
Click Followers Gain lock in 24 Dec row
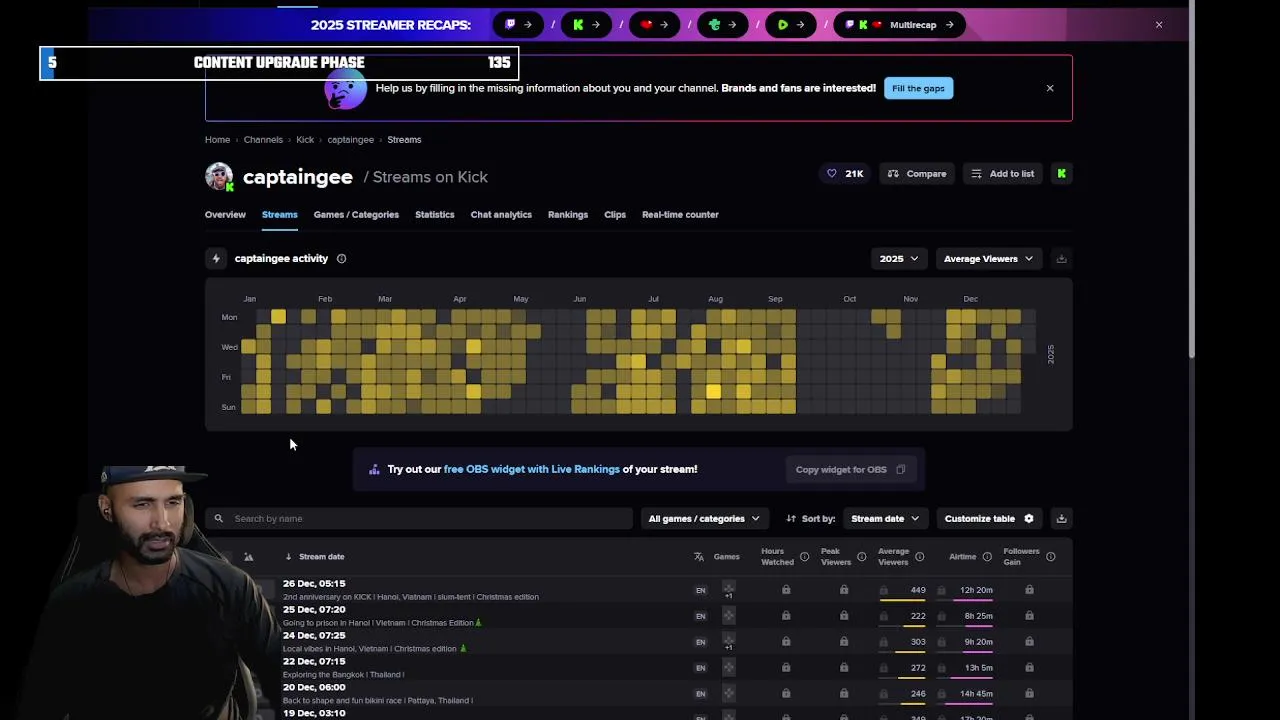click(1029, 642)
